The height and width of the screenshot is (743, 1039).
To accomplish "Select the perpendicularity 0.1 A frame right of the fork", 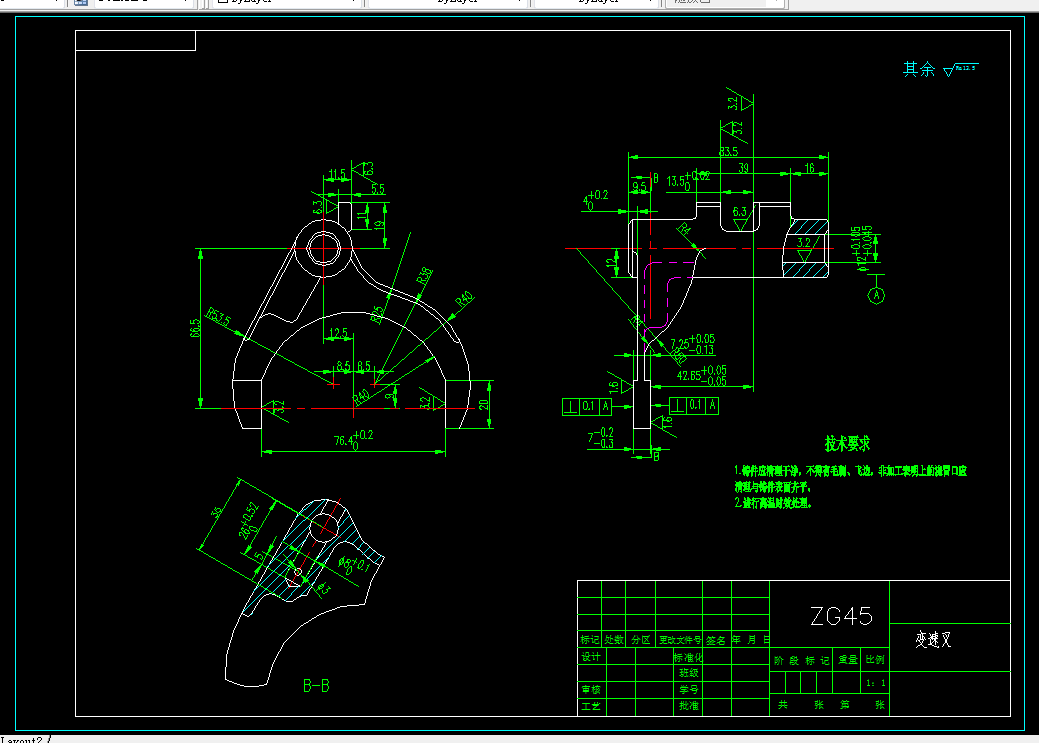I will click(x=694, y=405).
